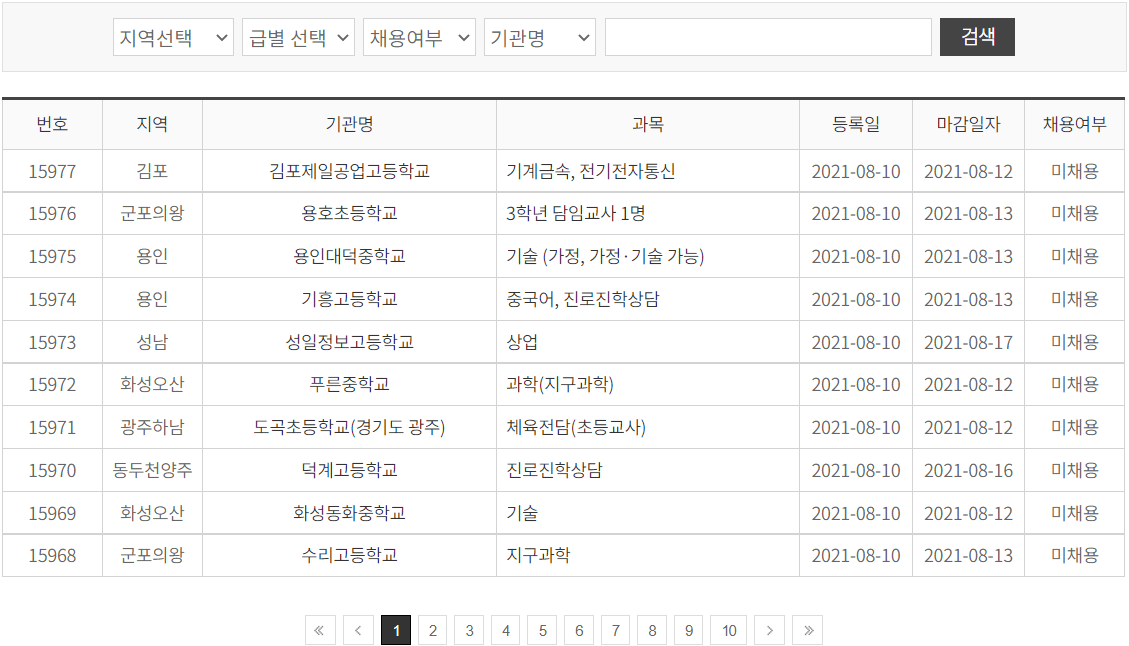This screenshot has width=1129, height=646.
Task: Jump to the last page with double-right arrow
Action: pos(807,630)
